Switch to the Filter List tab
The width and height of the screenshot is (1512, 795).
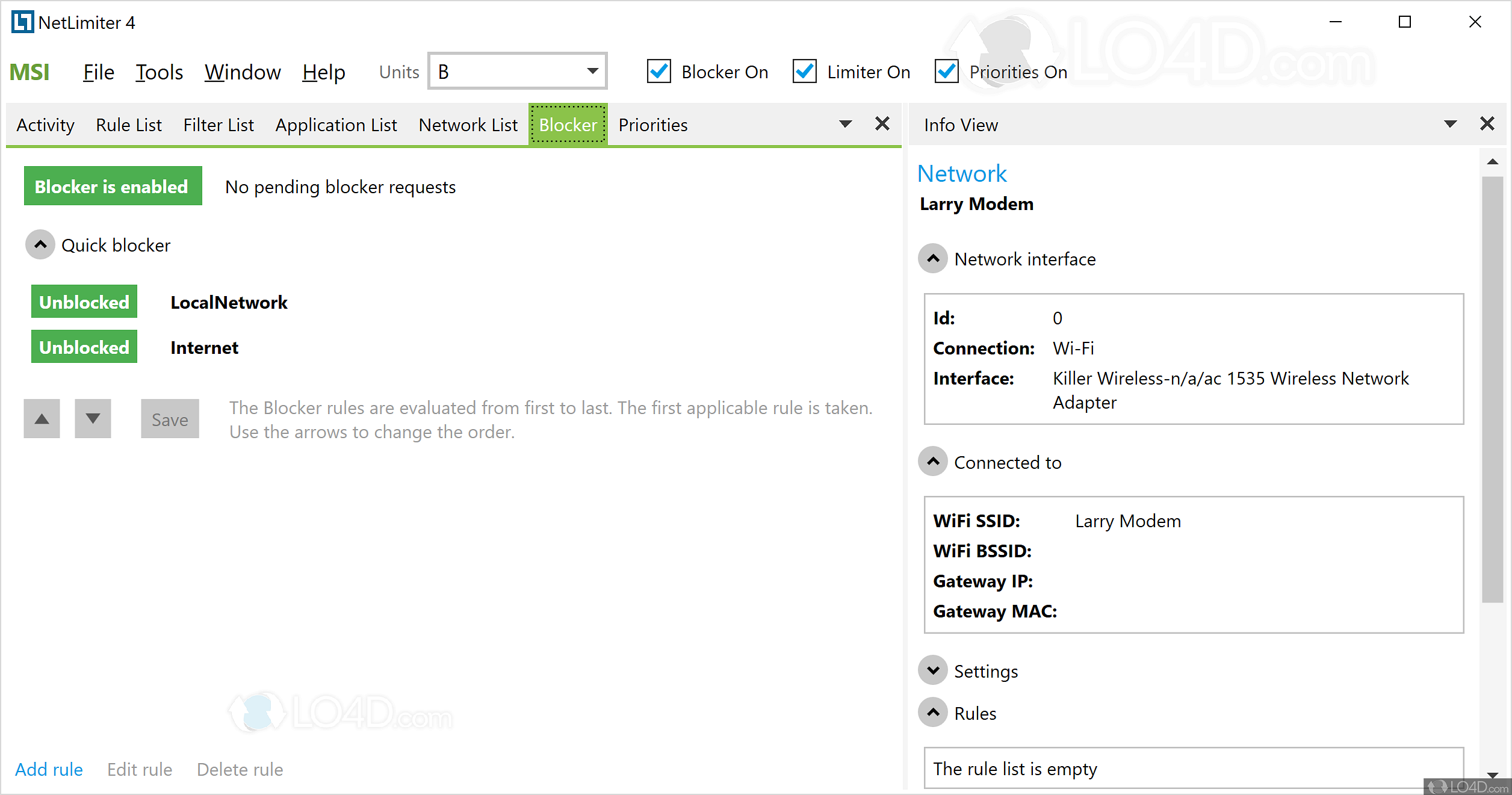pos(218,125)
